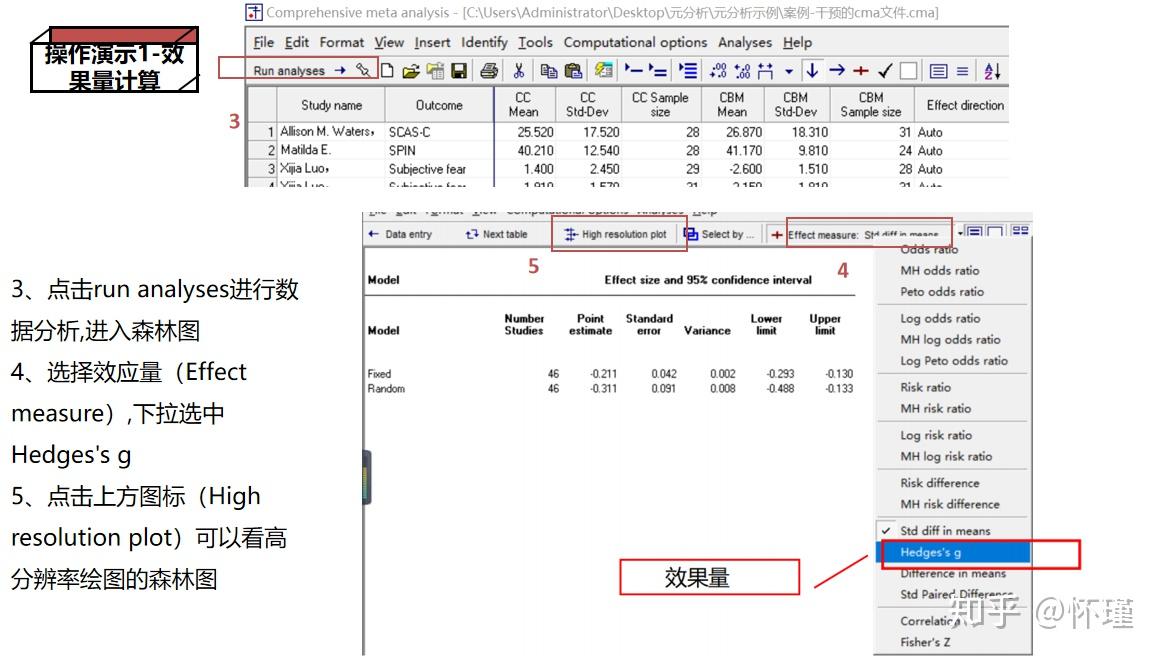Click the Next table button
The width and height of the screenshot is (1163, 660).
(x=495, y=234)
